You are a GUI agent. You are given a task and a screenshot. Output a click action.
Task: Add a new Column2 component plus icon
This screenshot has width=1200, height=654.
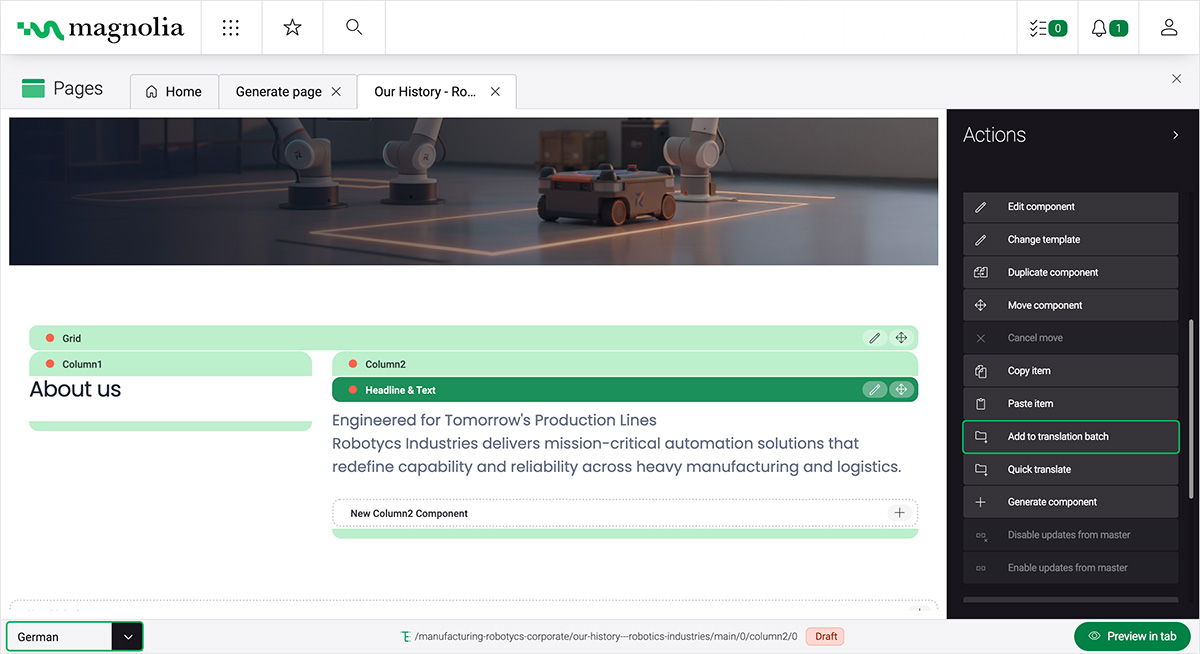click(x=899, y=513)
